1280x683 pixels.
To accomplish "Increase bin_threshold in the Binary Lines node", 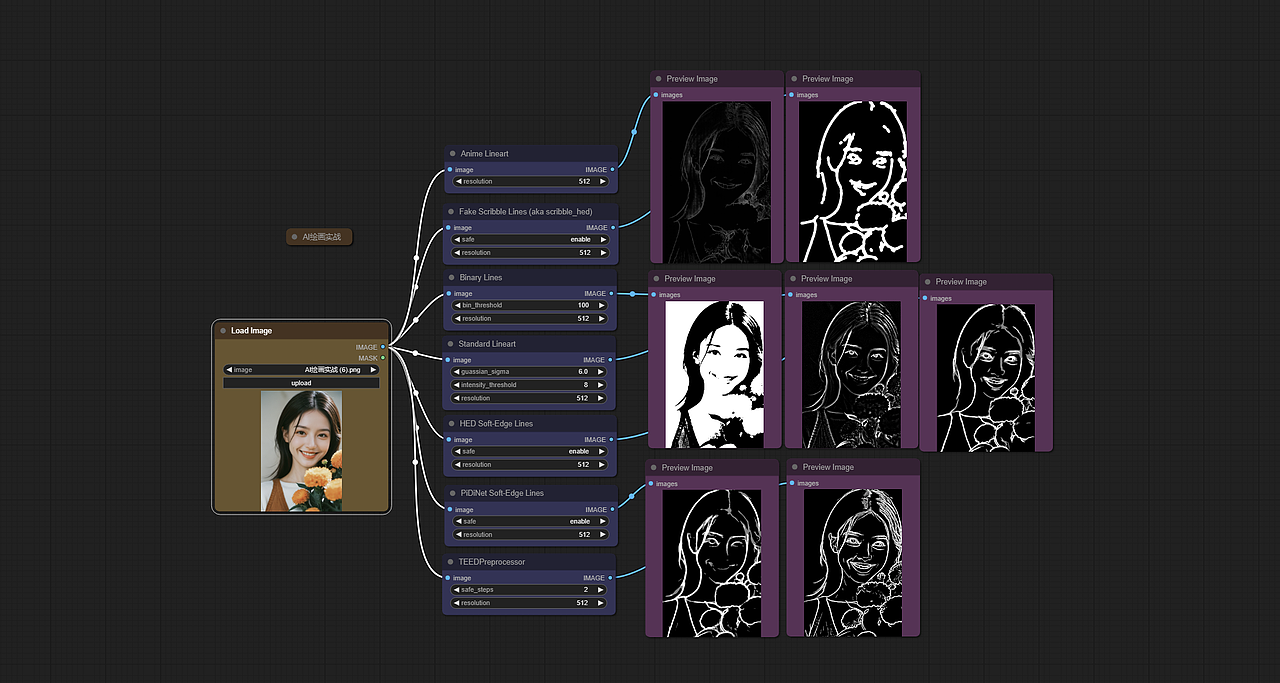I will pos(602,306).
